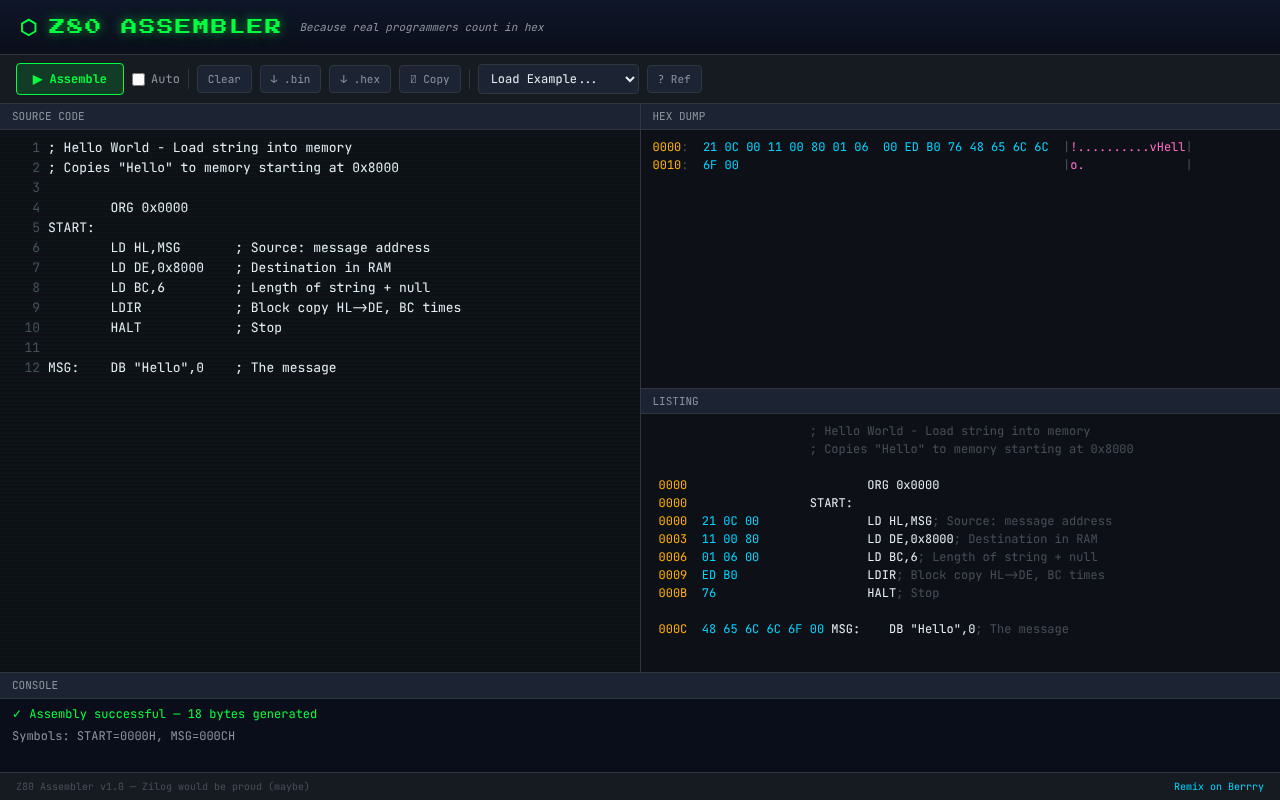
Task: Click the START: label in source code
Action: [x=71, y=228]
